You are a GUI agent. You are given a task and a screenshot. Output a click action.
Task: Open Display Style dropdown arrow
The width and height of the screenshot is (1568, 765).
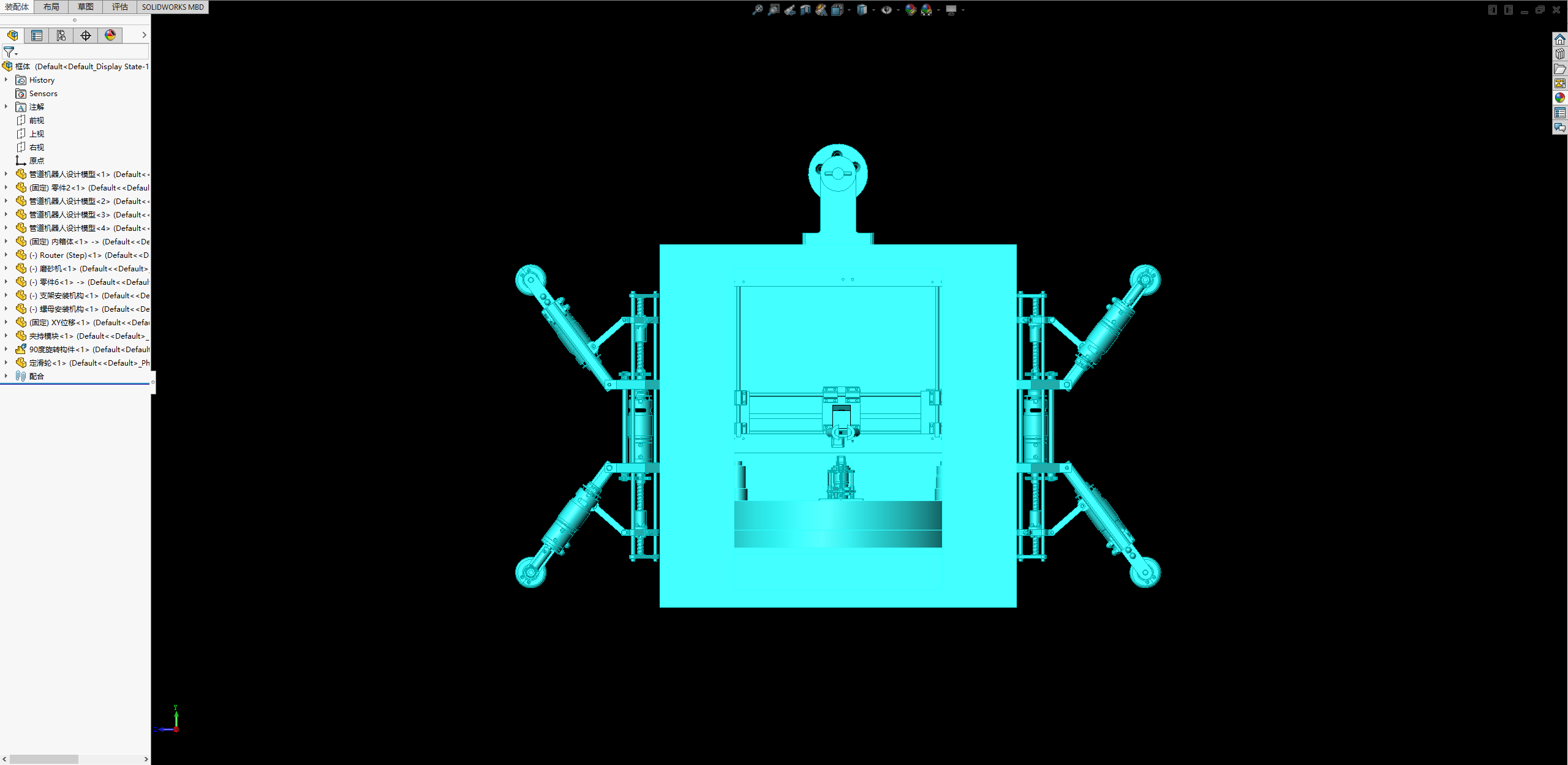coord(873,10)
